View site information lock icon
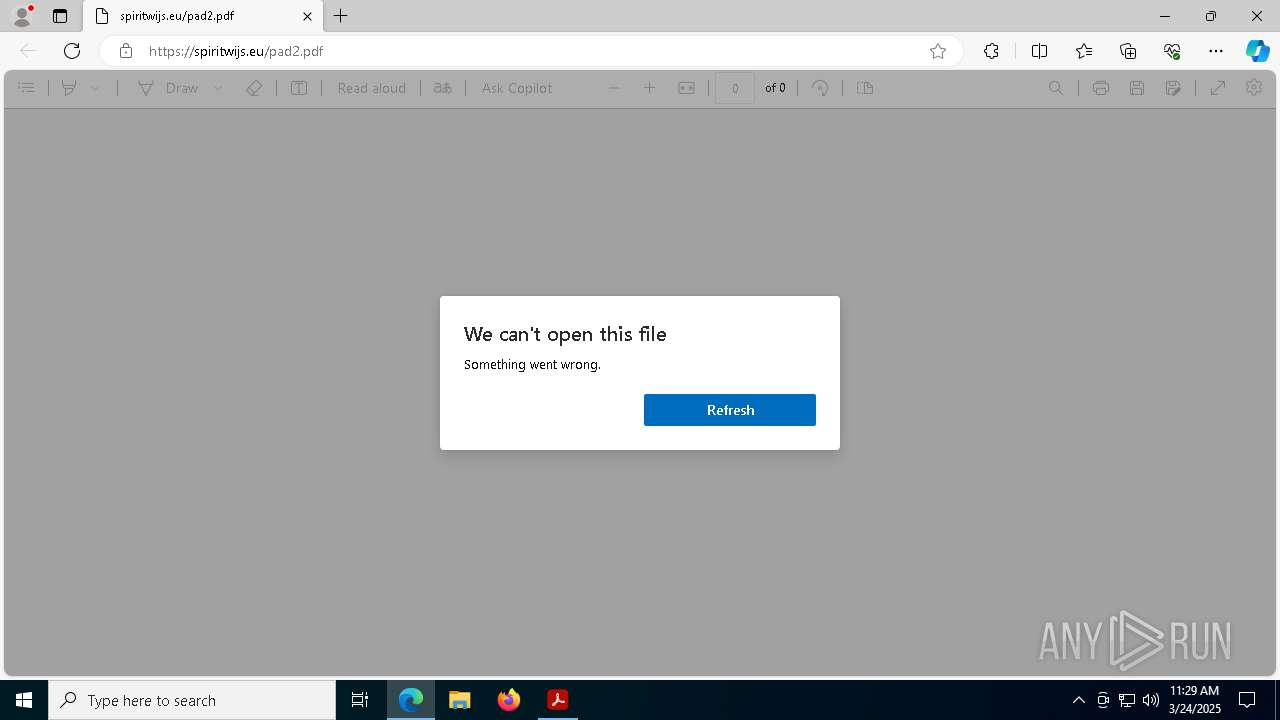Screen dimensions: 1280x720 [x=125, y=51]
